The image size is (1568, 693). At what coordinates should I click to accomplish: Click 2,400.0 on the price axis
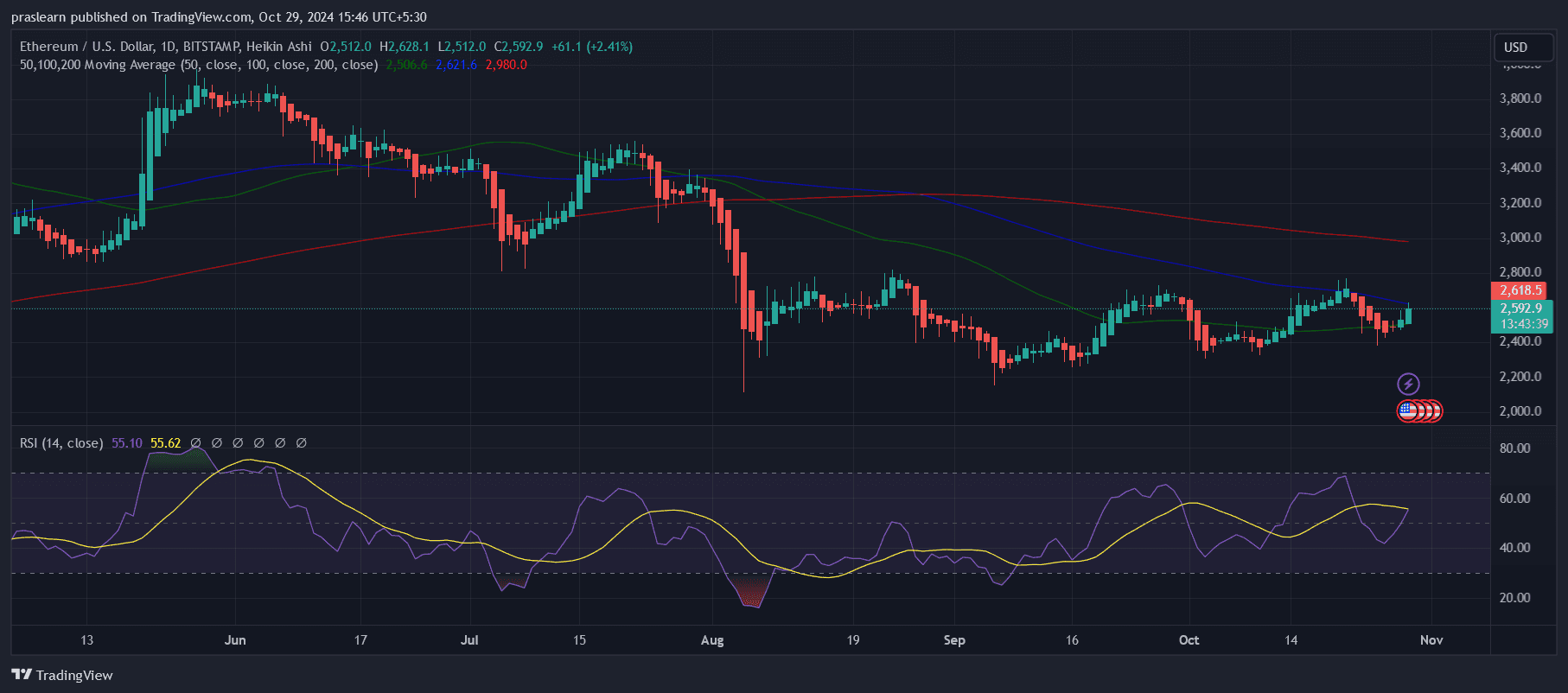pos(1520,341)
